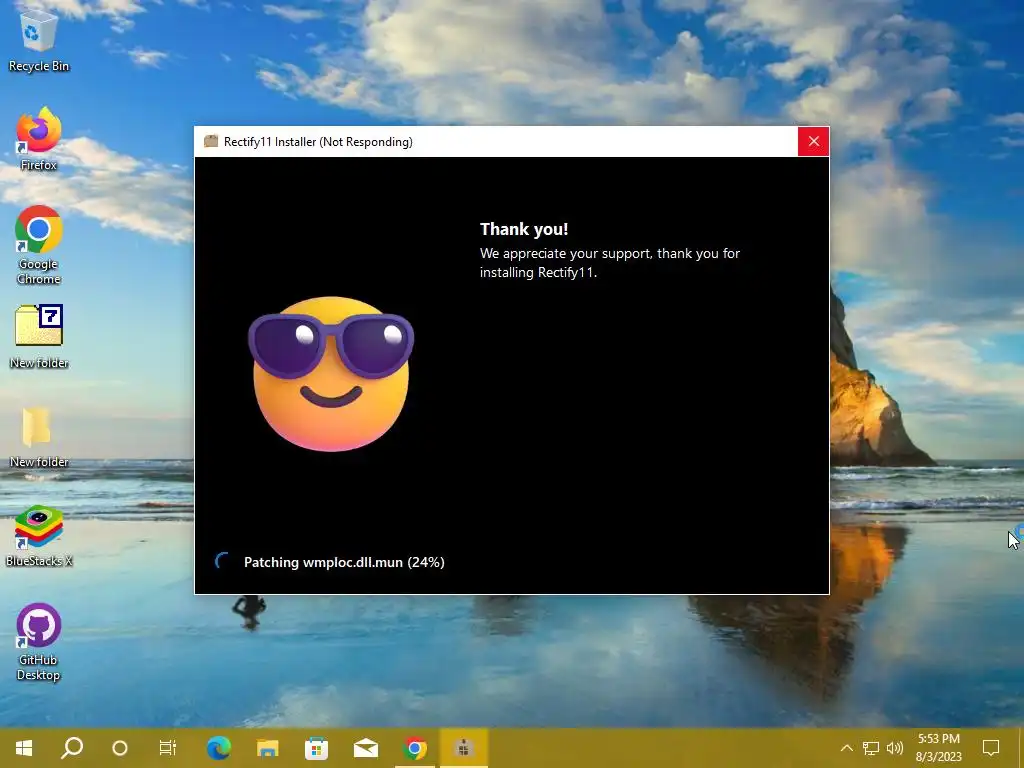Switch to Chrome in the taskbar

coord(415,748)
